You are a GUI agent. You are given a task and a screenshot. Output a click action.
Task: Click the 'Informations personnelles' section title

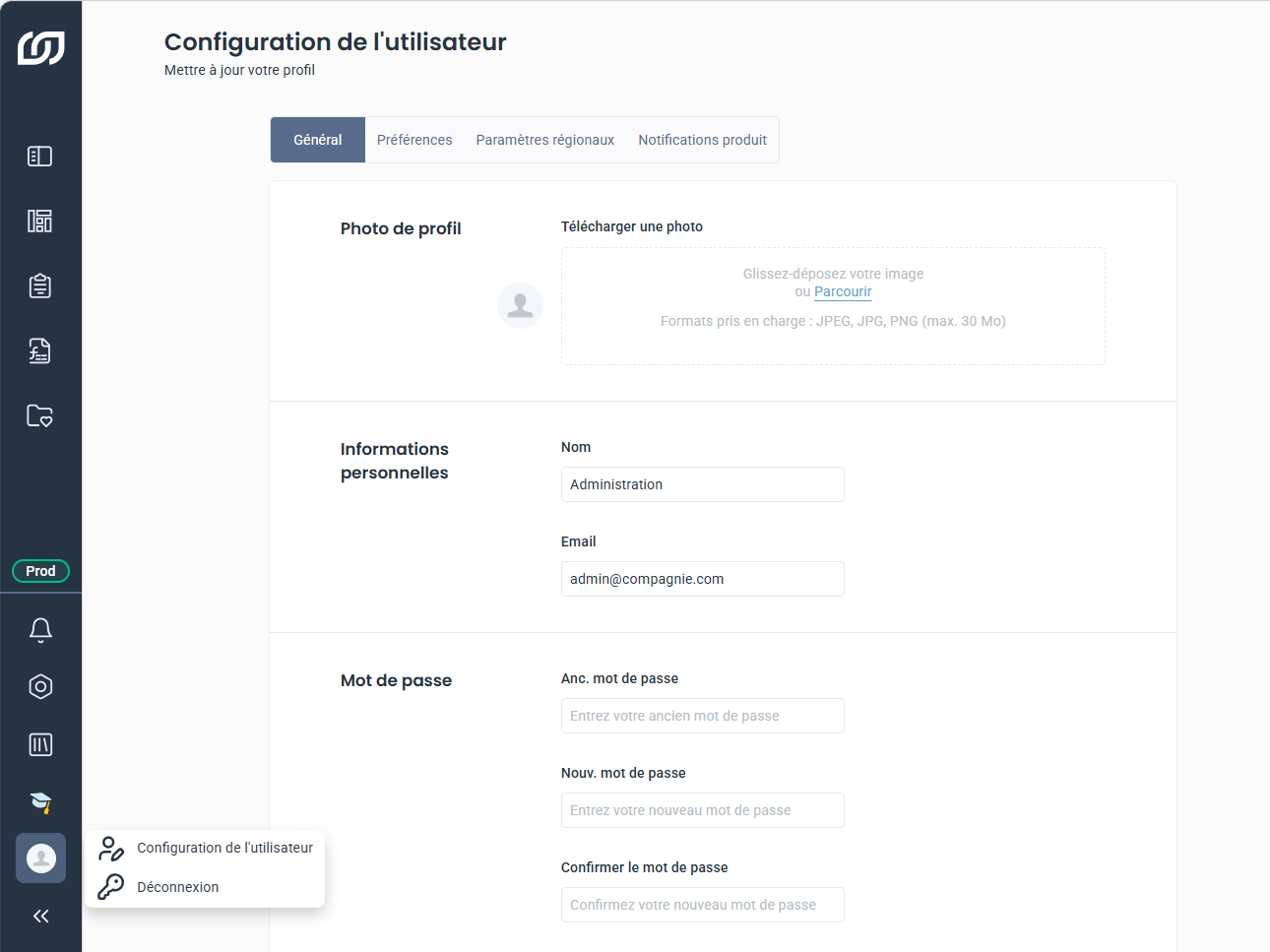(x=395, y=461)
